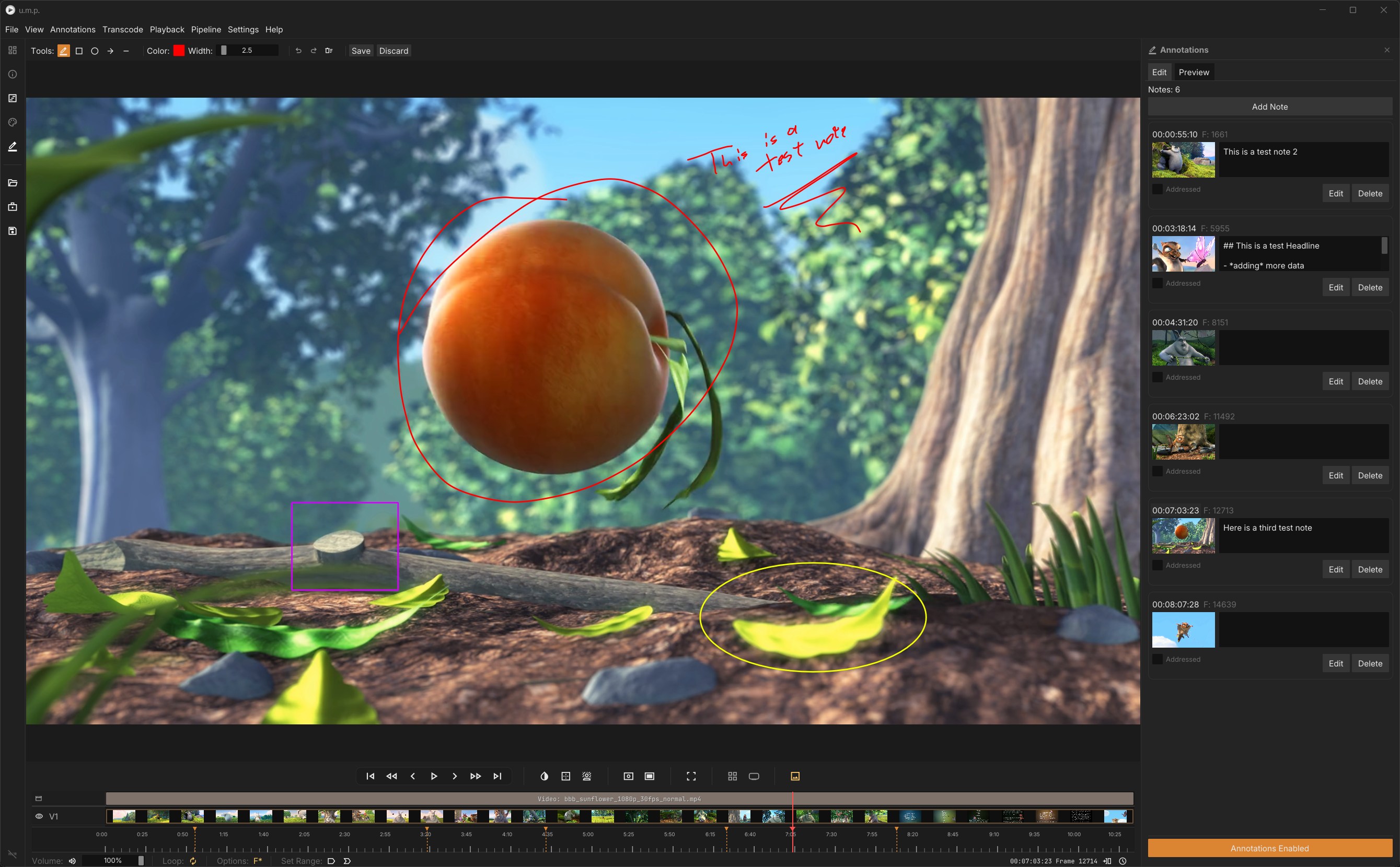This screenshot has height=867, width=1400.
Task: Switch to the Preview tab
Action: (1194, 72)
